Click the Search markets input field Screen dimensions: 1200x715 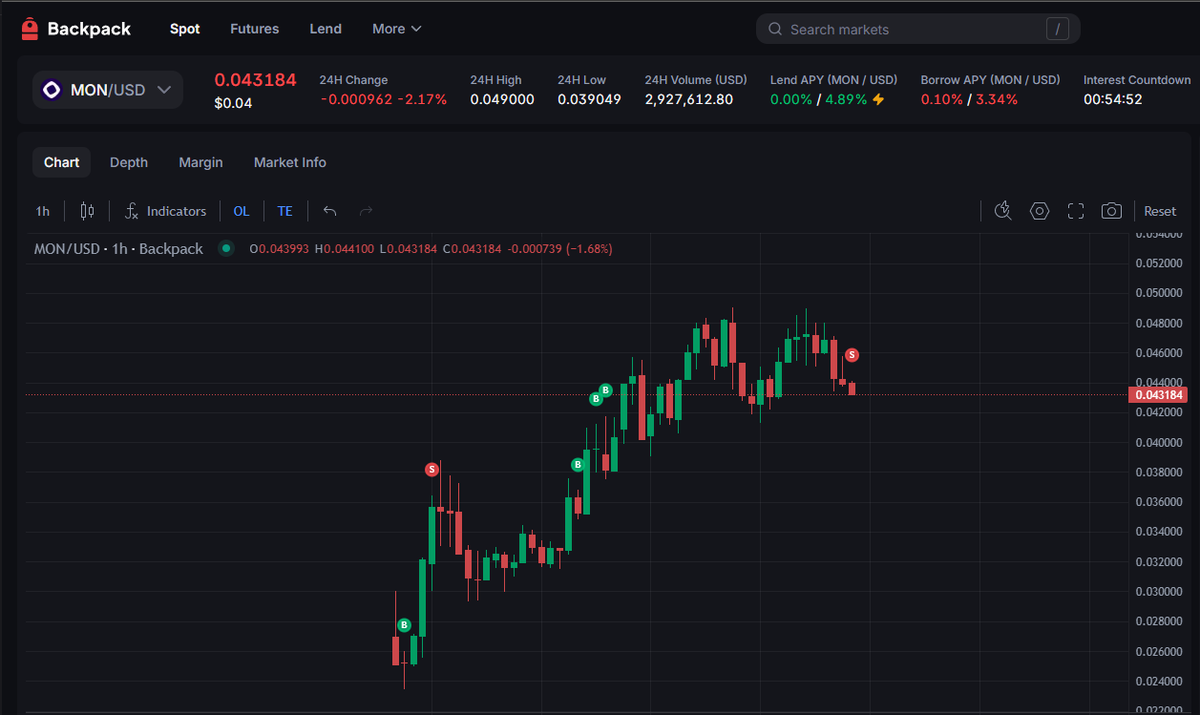point(918,29)
